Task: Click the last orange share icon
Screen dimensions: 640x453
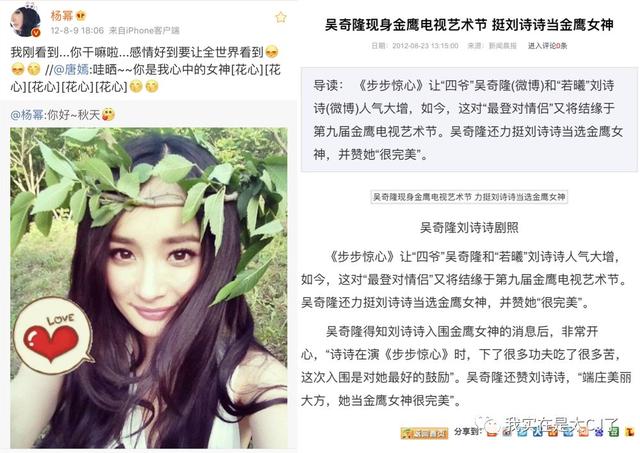Action: click(630, 432)
